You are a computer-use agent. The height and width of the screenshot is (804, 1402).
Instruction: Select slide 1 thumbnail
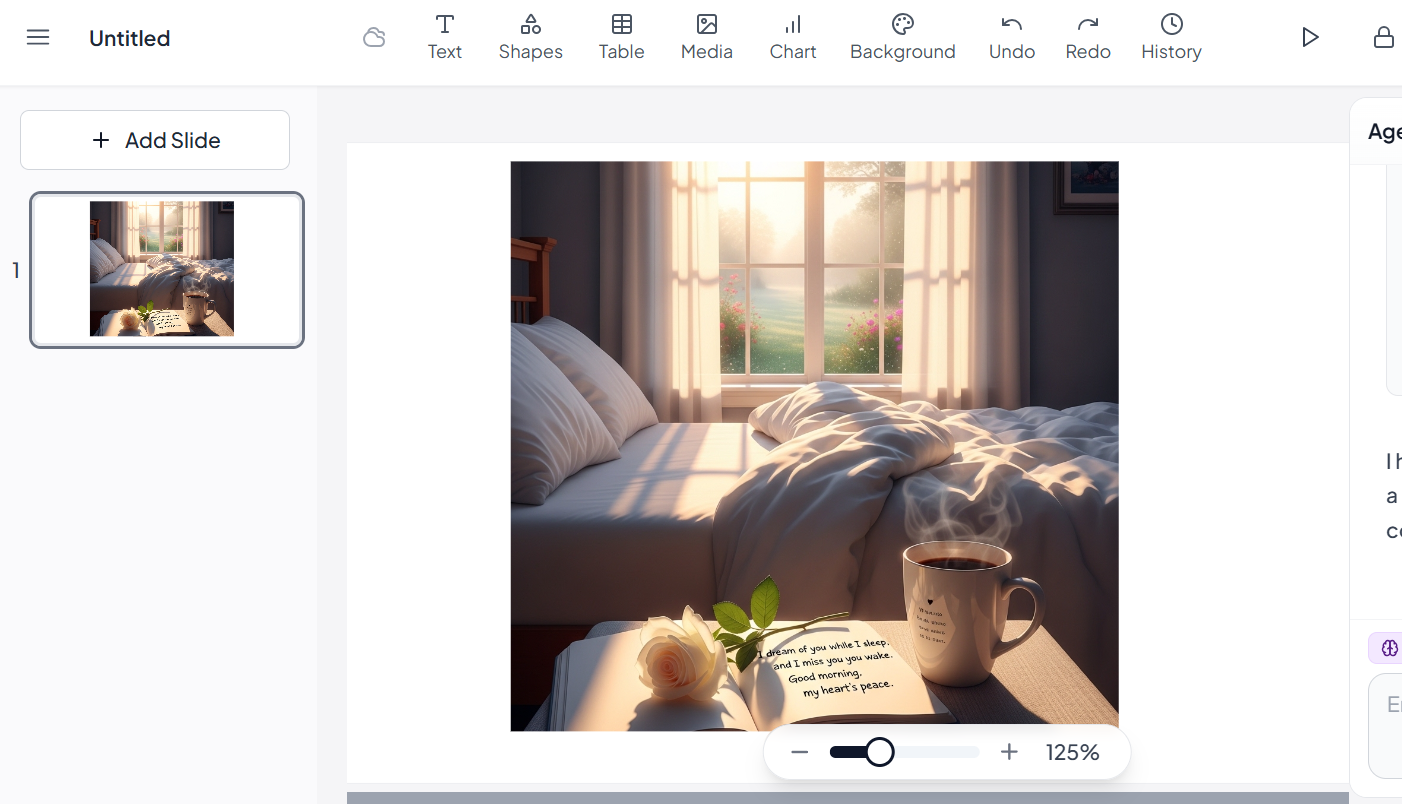tap(167, 270)
